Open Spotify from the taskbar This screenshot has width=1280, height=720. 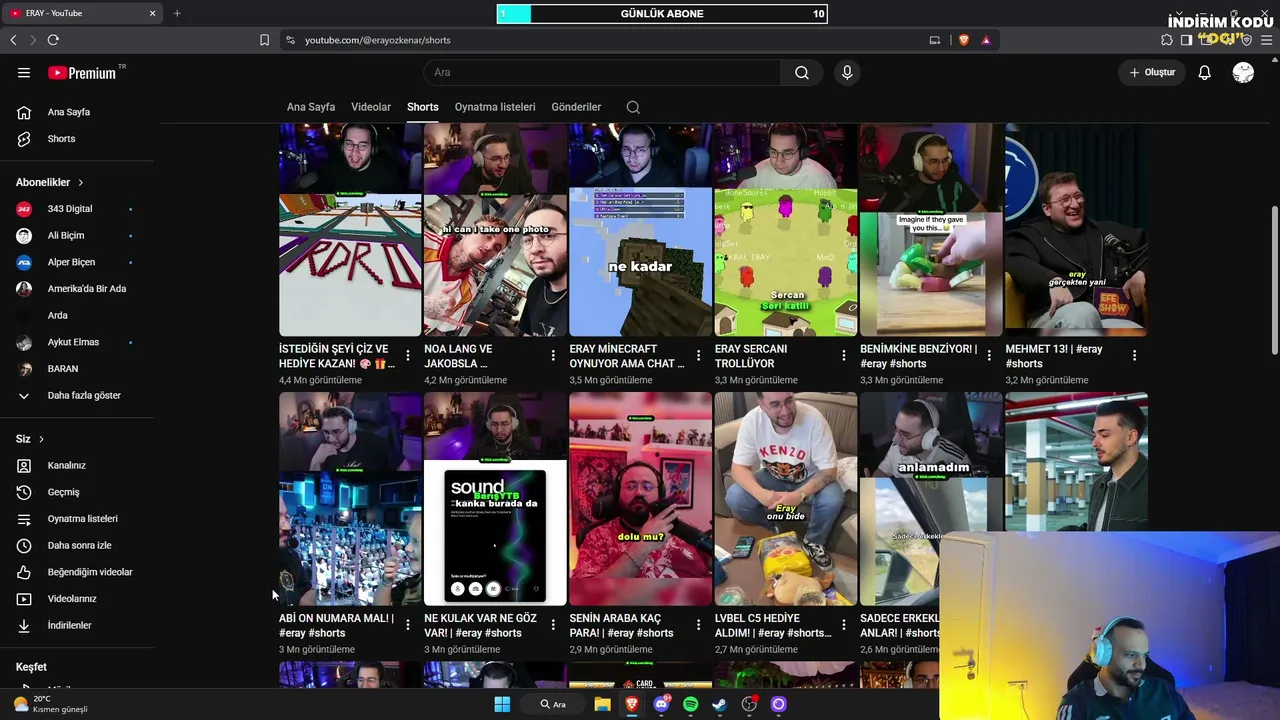pyautogui.click(x=690, y=704)
